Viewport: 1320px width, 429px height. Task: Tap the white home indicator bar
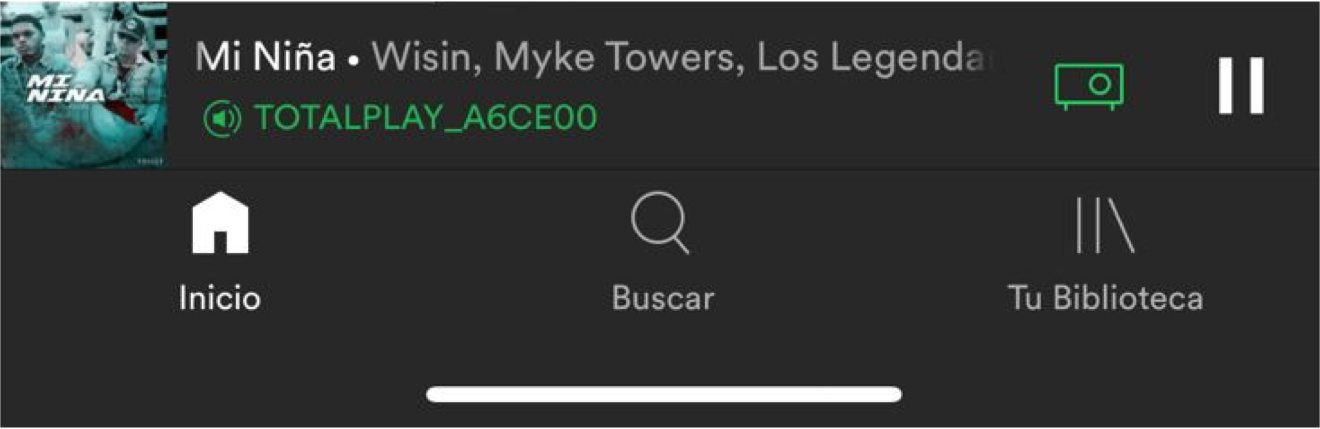(664, 394)
